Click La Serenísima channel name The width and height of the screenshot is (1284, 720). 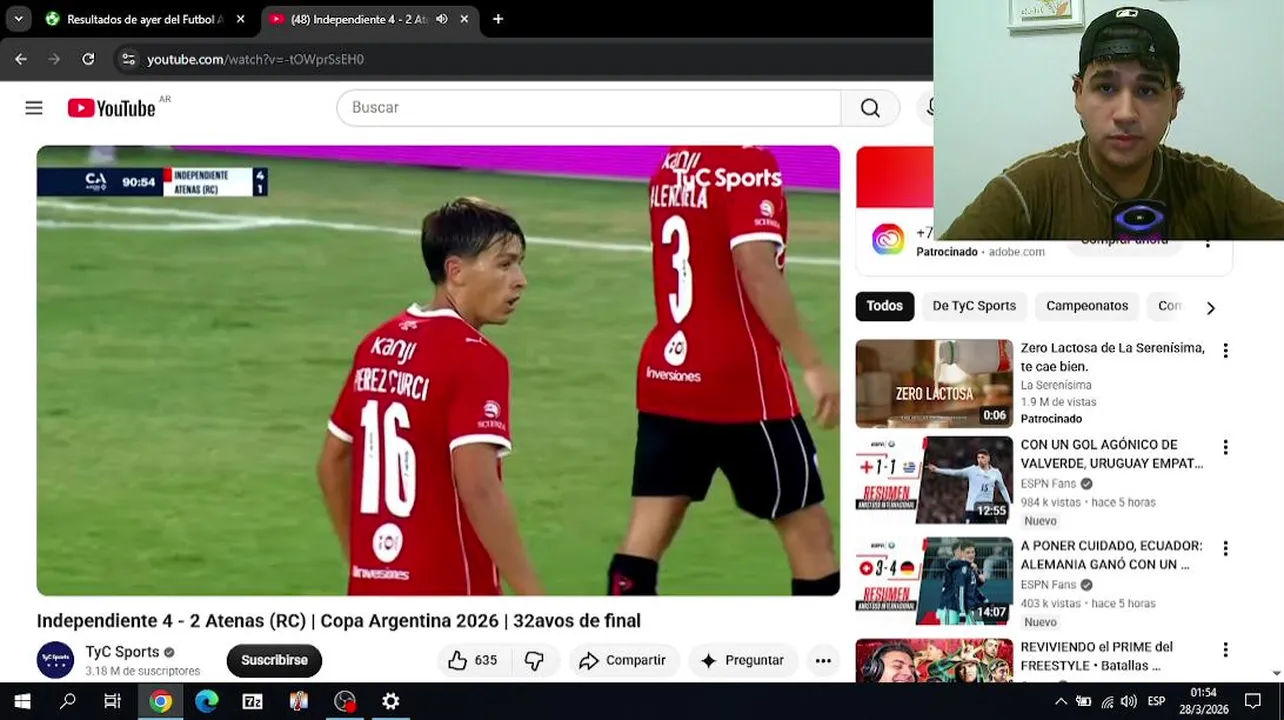[x=1056, y=385]
